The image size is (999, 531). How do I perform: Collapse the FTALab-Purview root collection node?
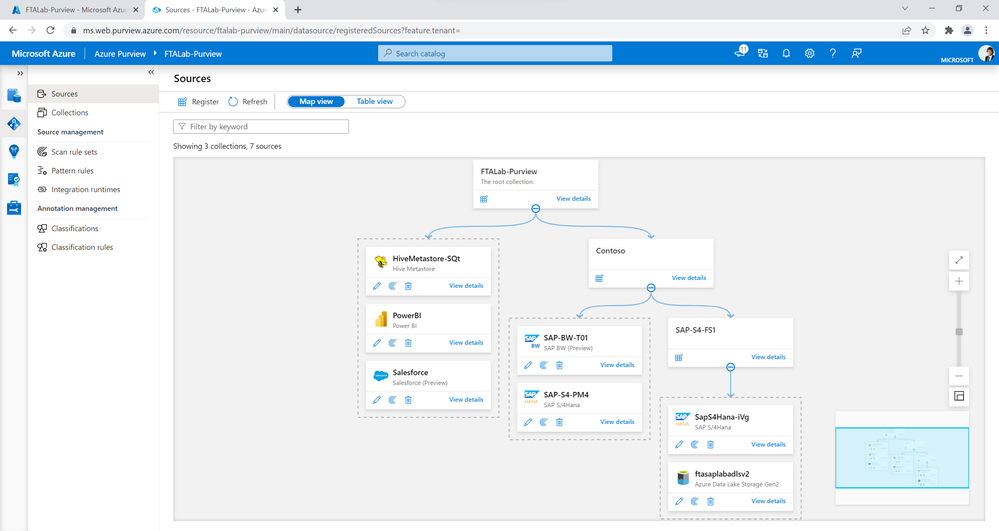[x=536, y=208]
